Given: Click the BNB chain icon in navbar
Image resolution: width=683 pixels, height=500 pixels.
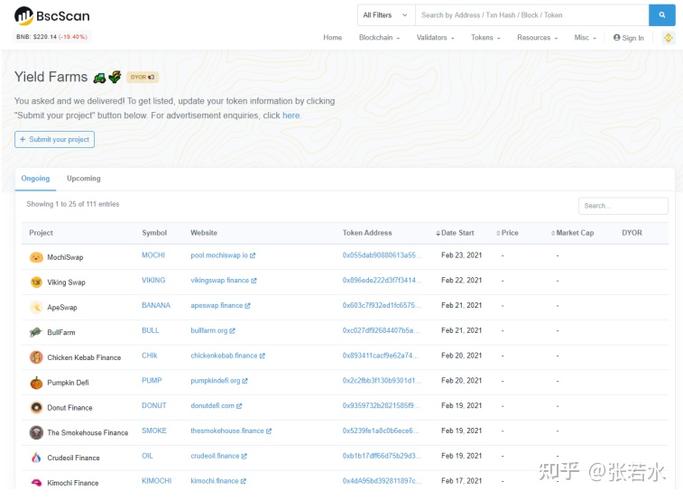Looking at the screenshot, I should [x=668, y=38].
